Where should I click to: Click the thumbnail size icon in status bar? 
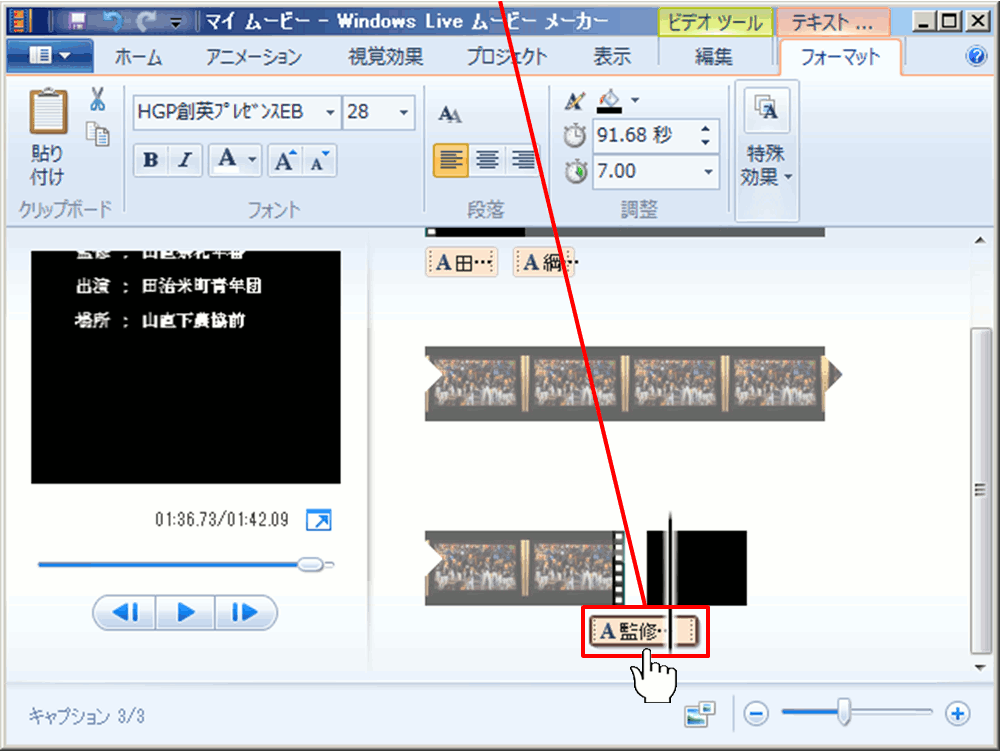[x=700, y=713]
